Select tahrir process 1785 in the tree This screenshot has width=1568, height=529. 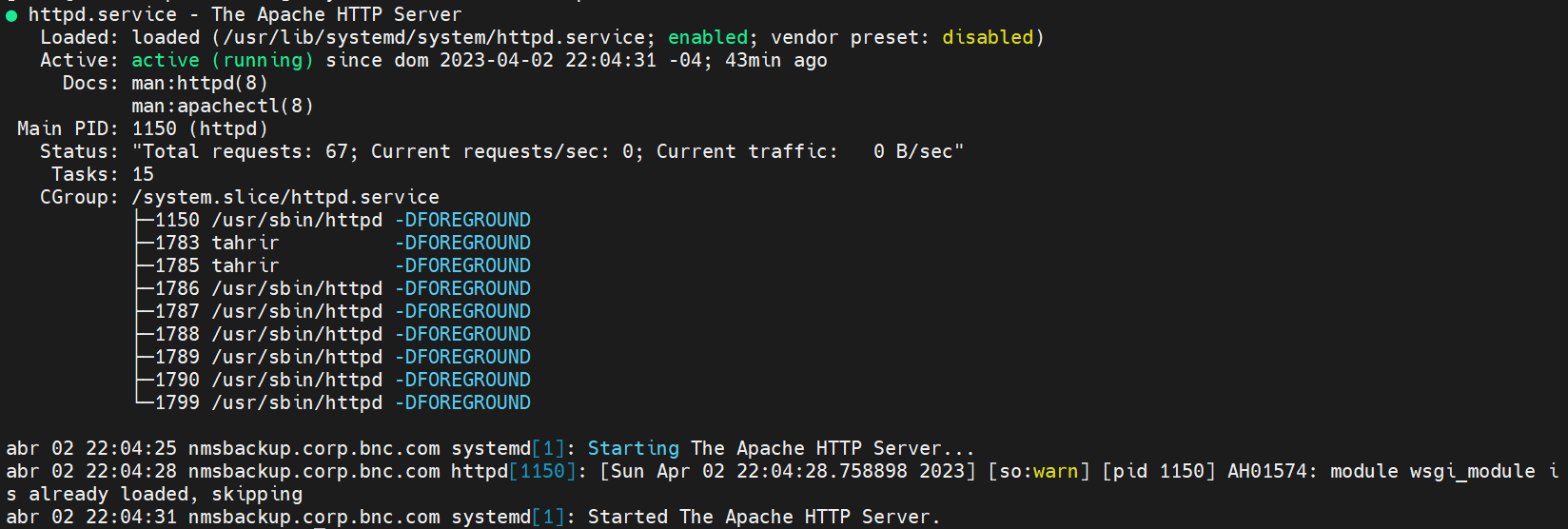[x=177, y=265]
